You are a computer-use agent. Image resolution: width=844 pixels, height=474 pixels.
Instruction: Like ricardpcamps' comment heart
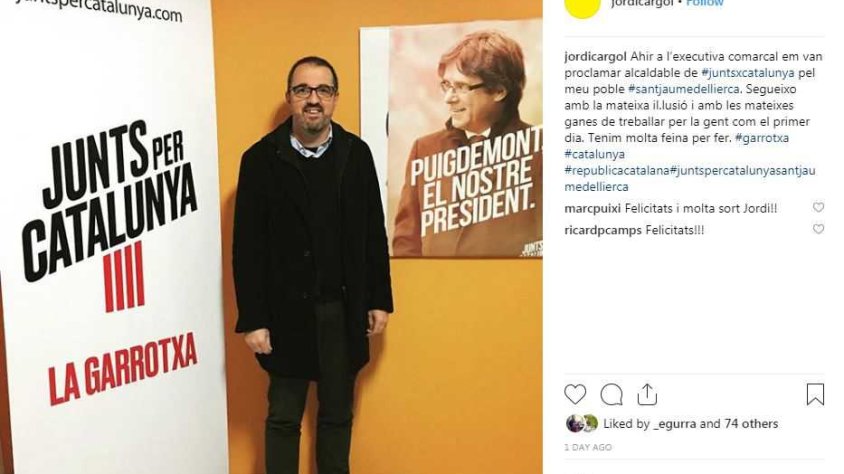coord(818,229)
